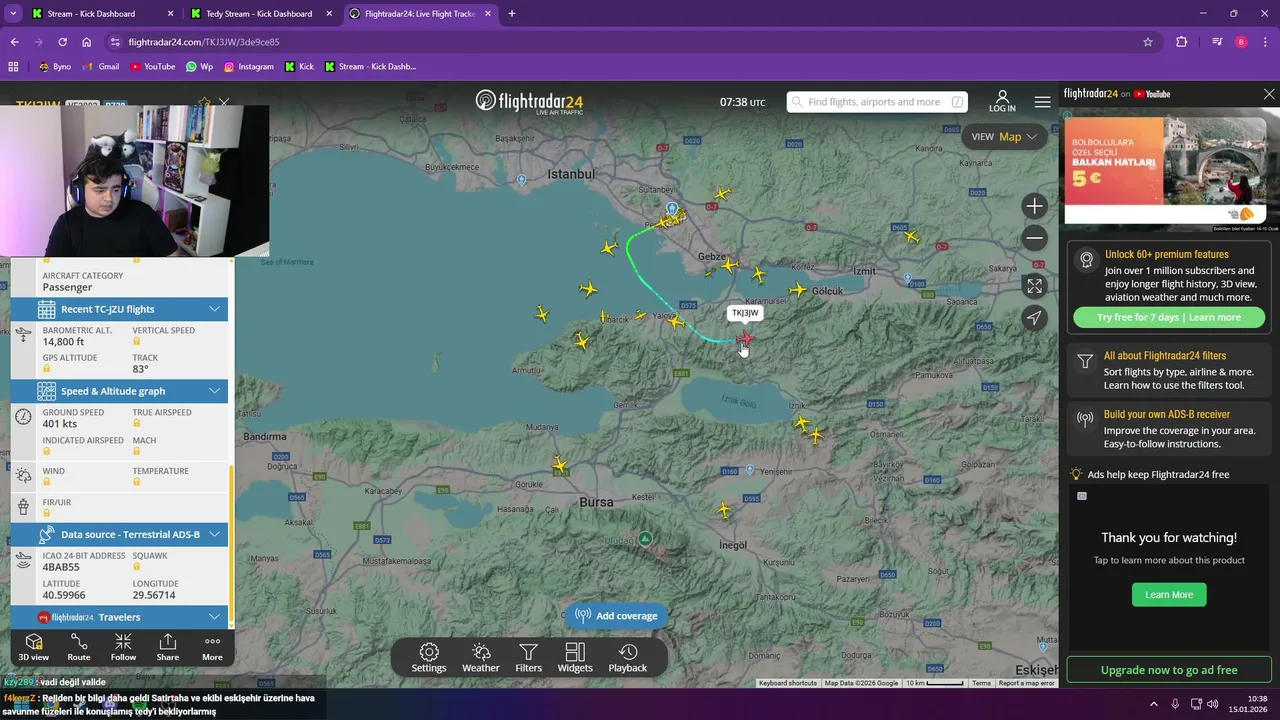Open the Weather layer panel
The image size is (1280, 720).
click(x=480, y=658)
